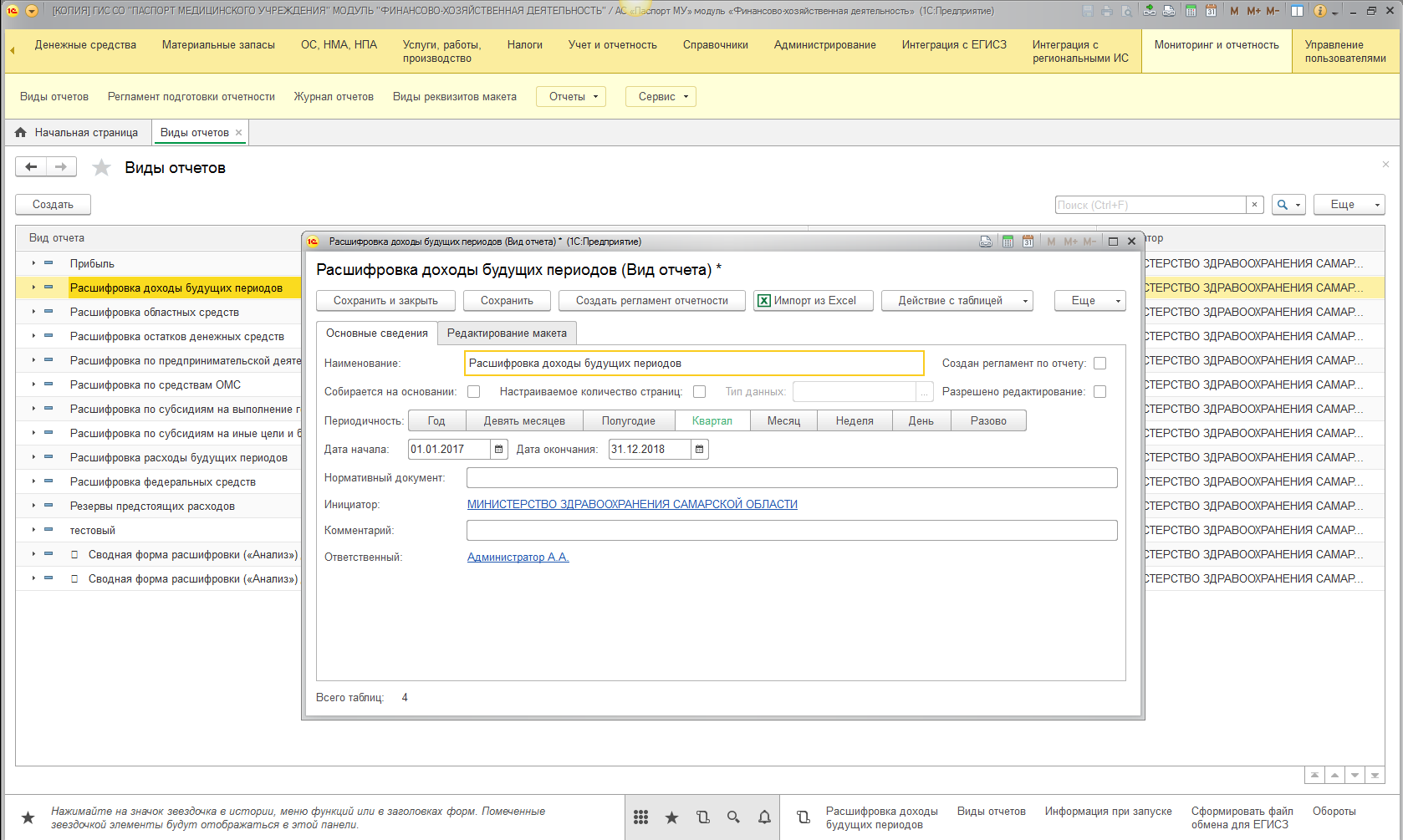Screen dimensions: 1403x840
Task: Open the calculator in the dialog title bar
Action: pos(1008,242)
